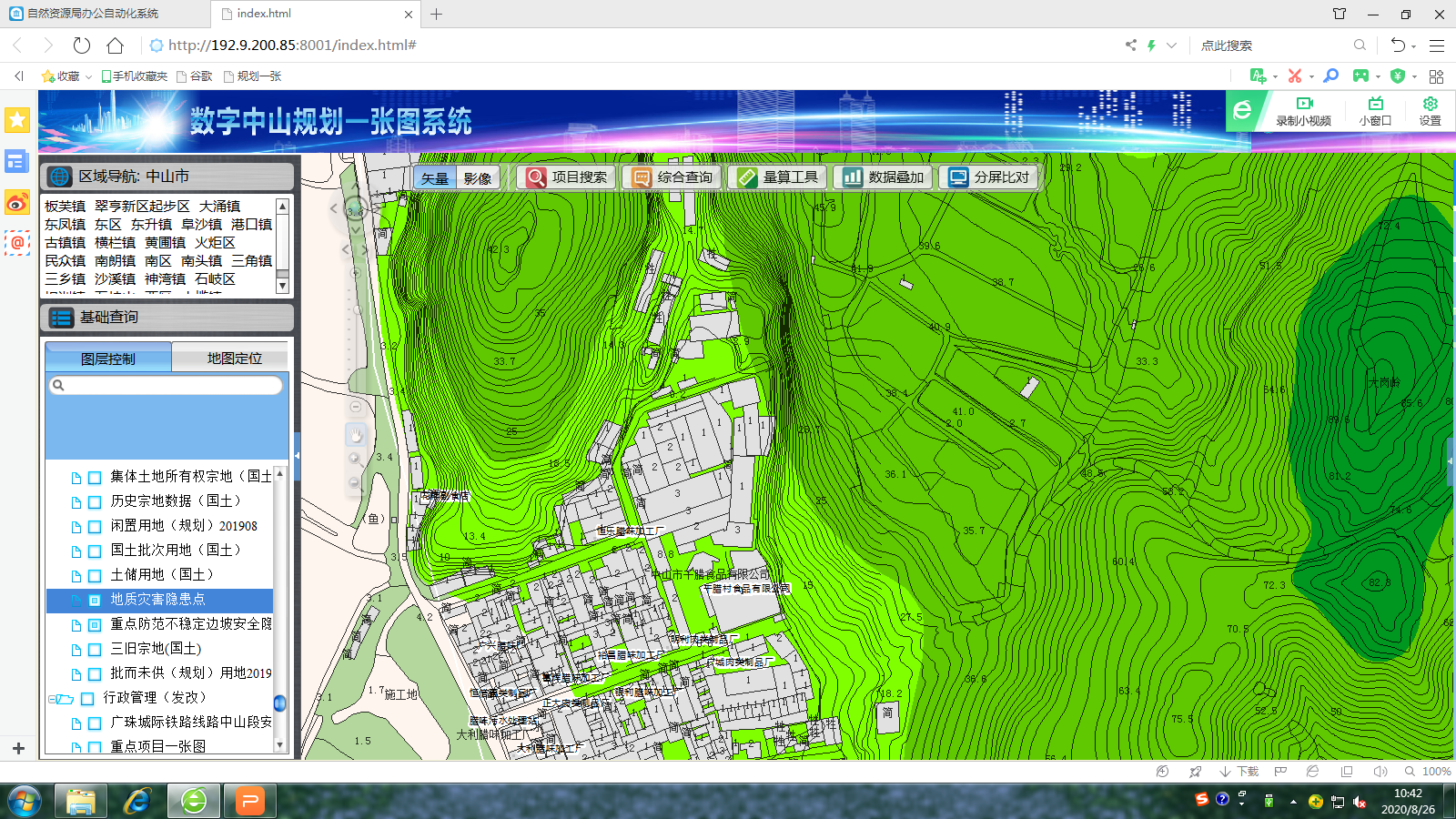Open the 谷歌 bookmark
The width and height of the screenshot is (1456, 819).
coord(195,76)
